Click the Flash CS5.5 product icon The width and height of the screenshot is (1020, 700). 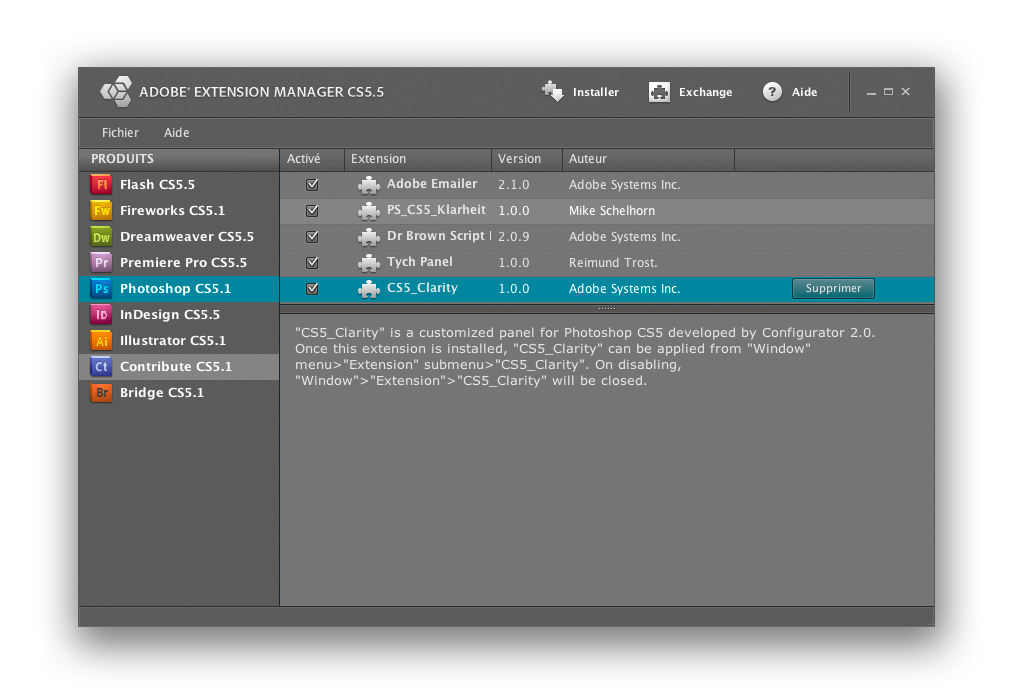coord(101,185)
